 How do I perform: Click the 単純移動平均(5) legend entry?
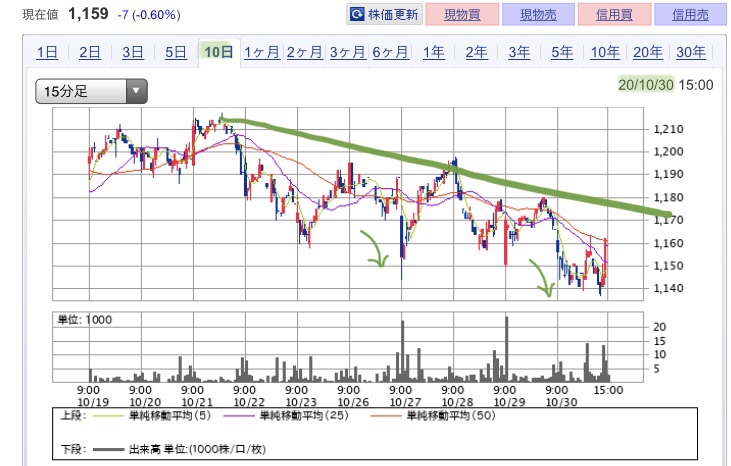(152, 416)
